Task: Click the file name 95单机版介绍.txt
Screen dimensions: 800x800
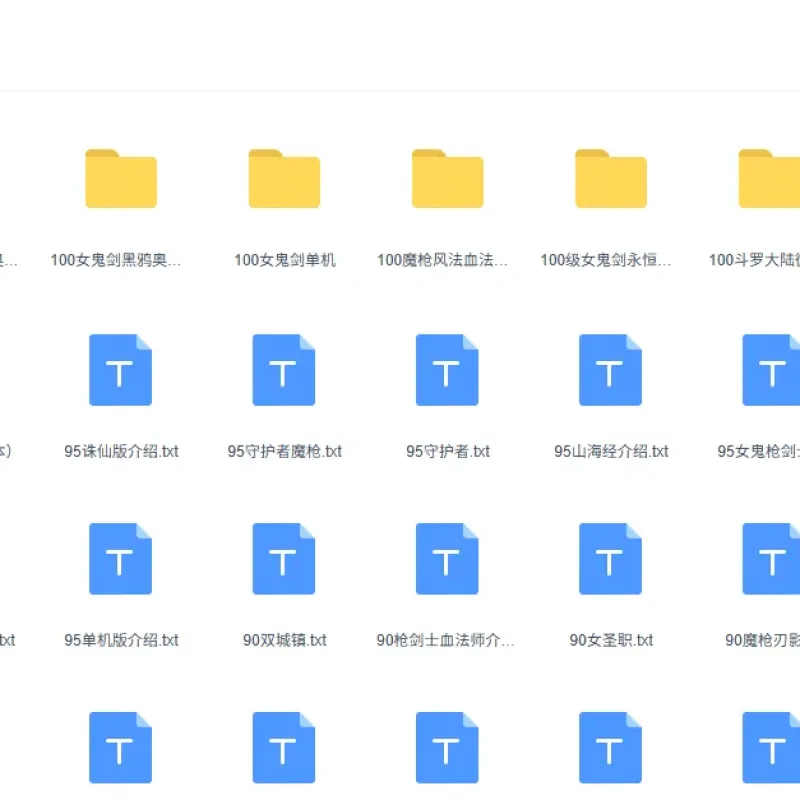Action: [121, 640]
